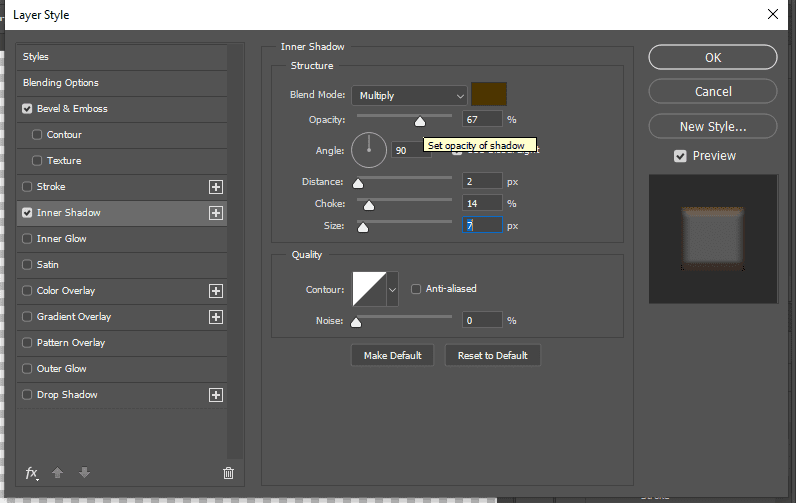Viewport: 796px width, 503px height.
Task: Click the Choke slider handle
Action: click(369, 205)
